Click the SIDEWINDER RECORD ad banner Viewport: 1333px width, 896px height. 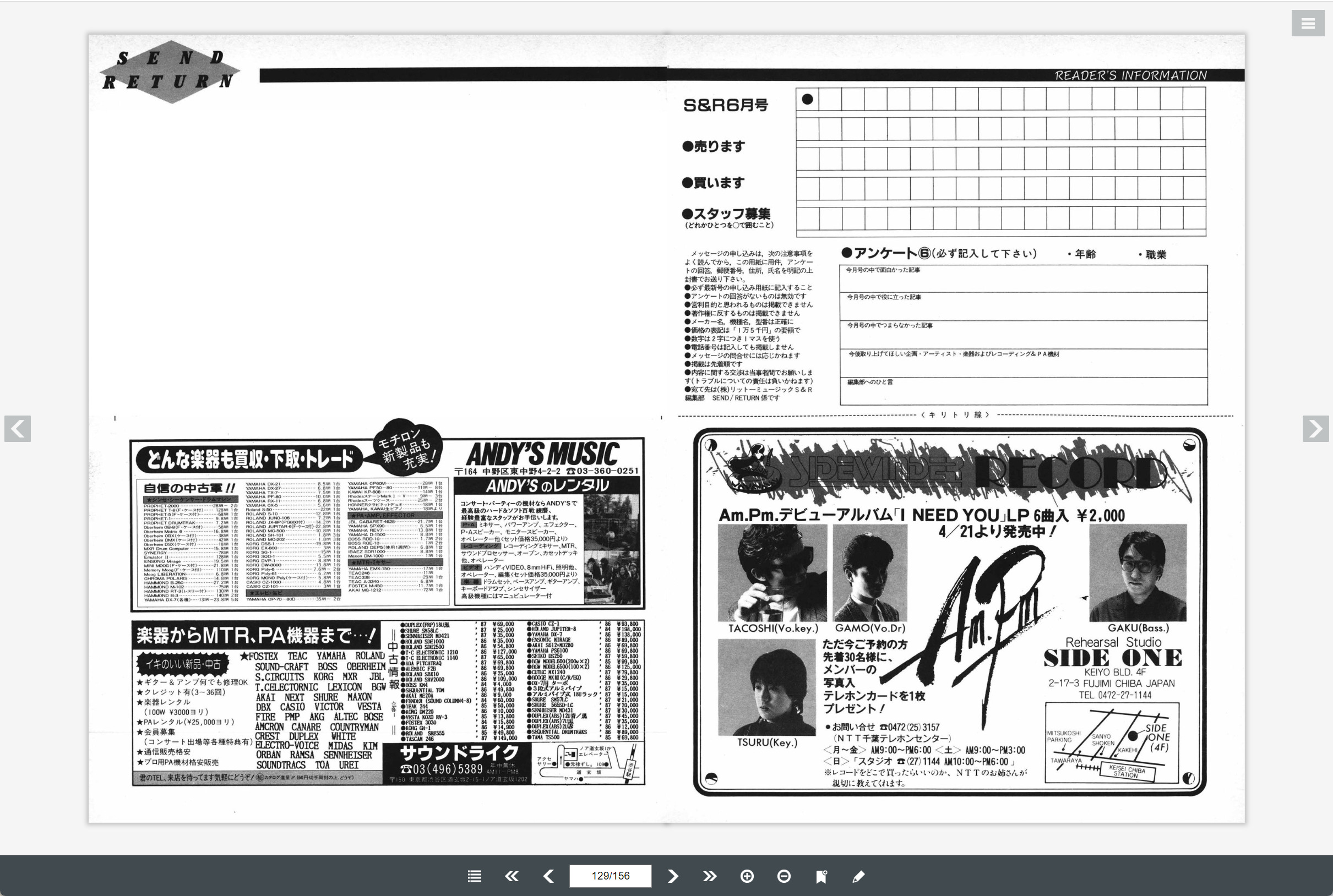[949, 471]
